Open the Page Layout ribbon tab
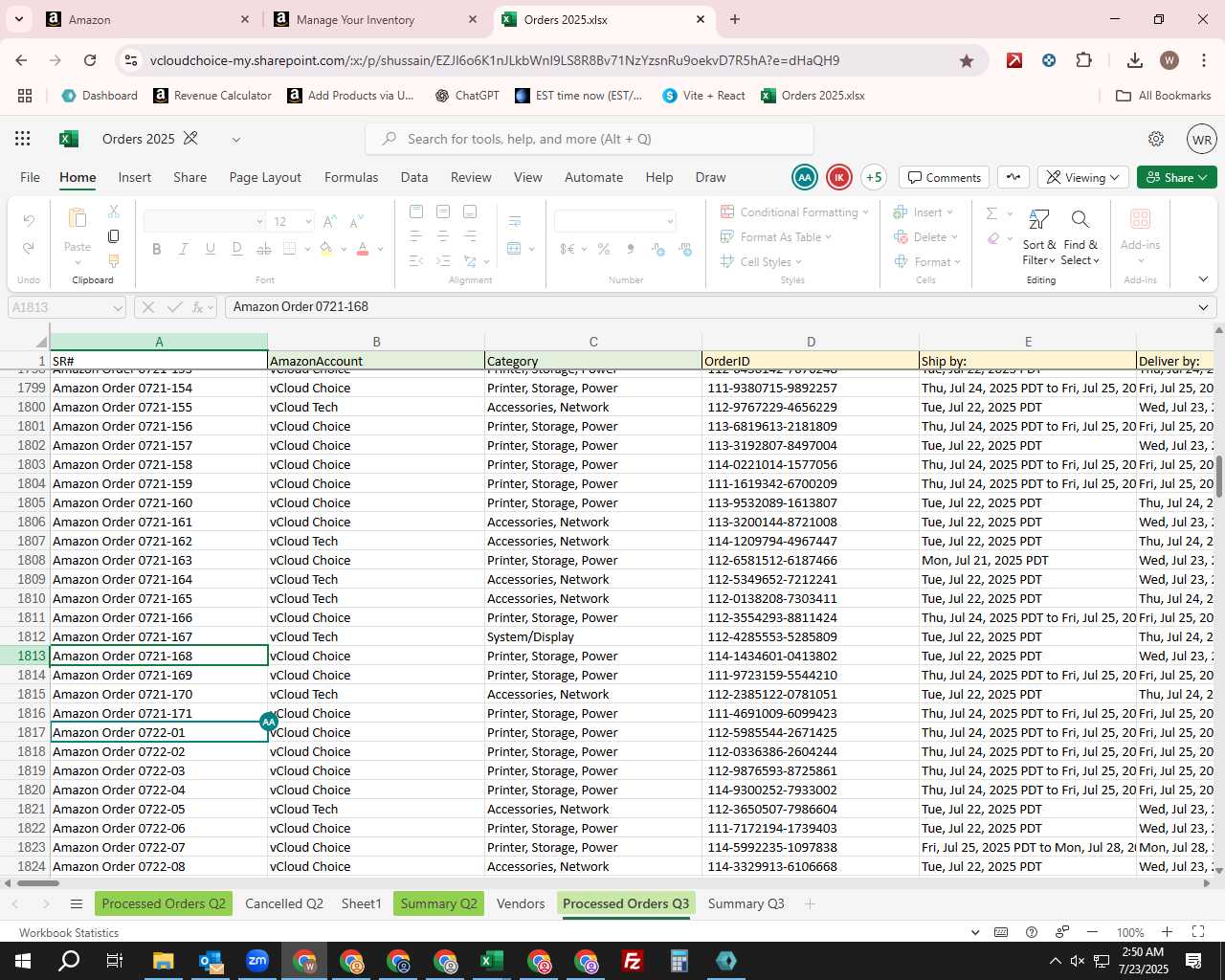 265,177
